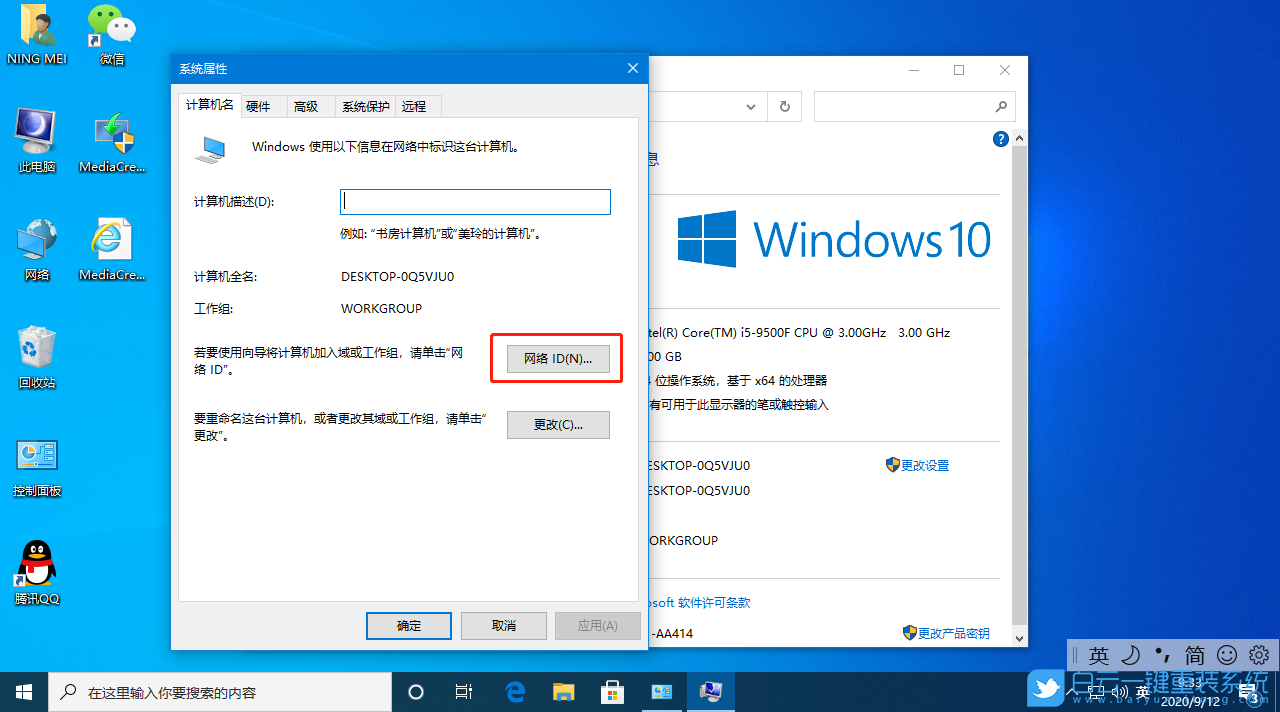Expand hidden tray icons with the chevron

point(1072,691)
